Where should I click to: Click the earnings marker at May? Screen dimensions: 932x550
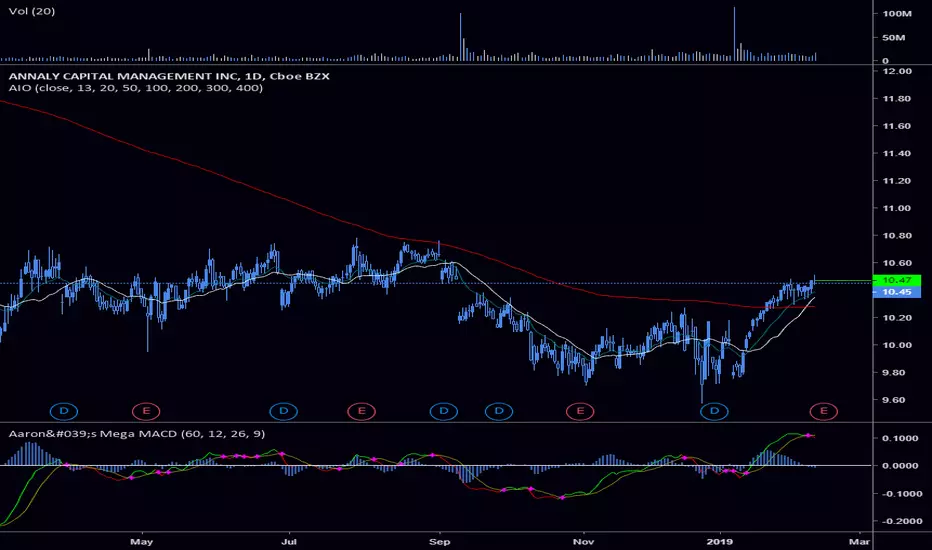146,411
